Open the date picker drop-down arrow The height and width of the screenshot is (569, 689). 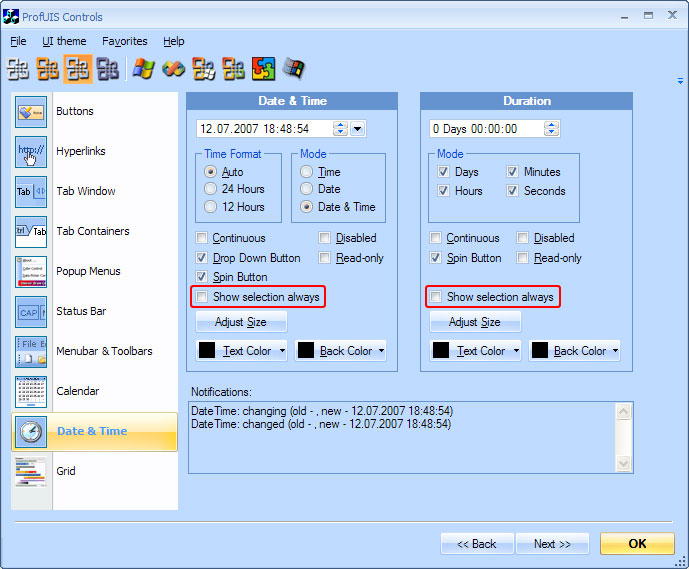(x=358, y=129)
